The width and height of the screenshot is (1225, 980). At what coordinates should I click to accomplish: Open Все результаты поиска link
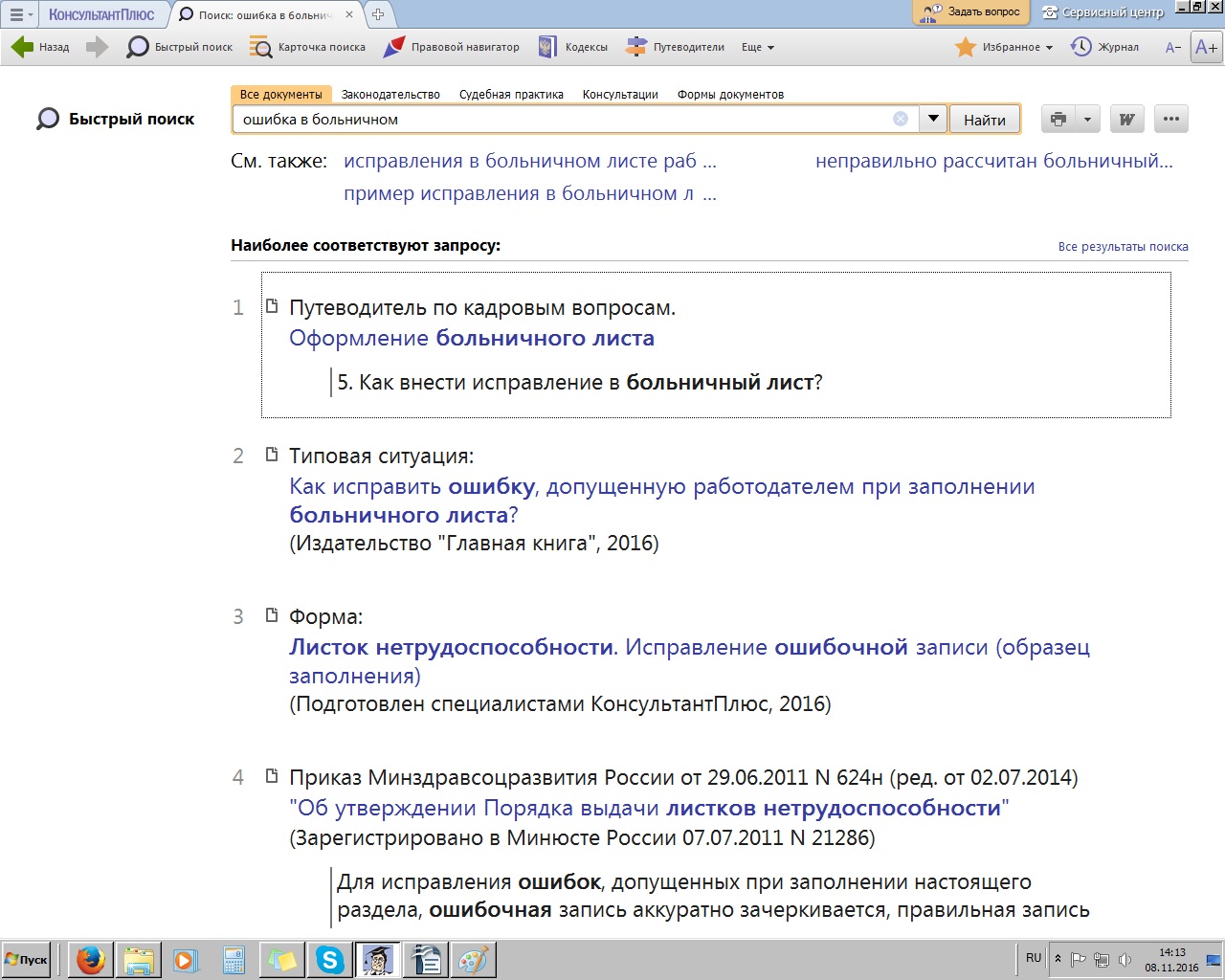1123,247
